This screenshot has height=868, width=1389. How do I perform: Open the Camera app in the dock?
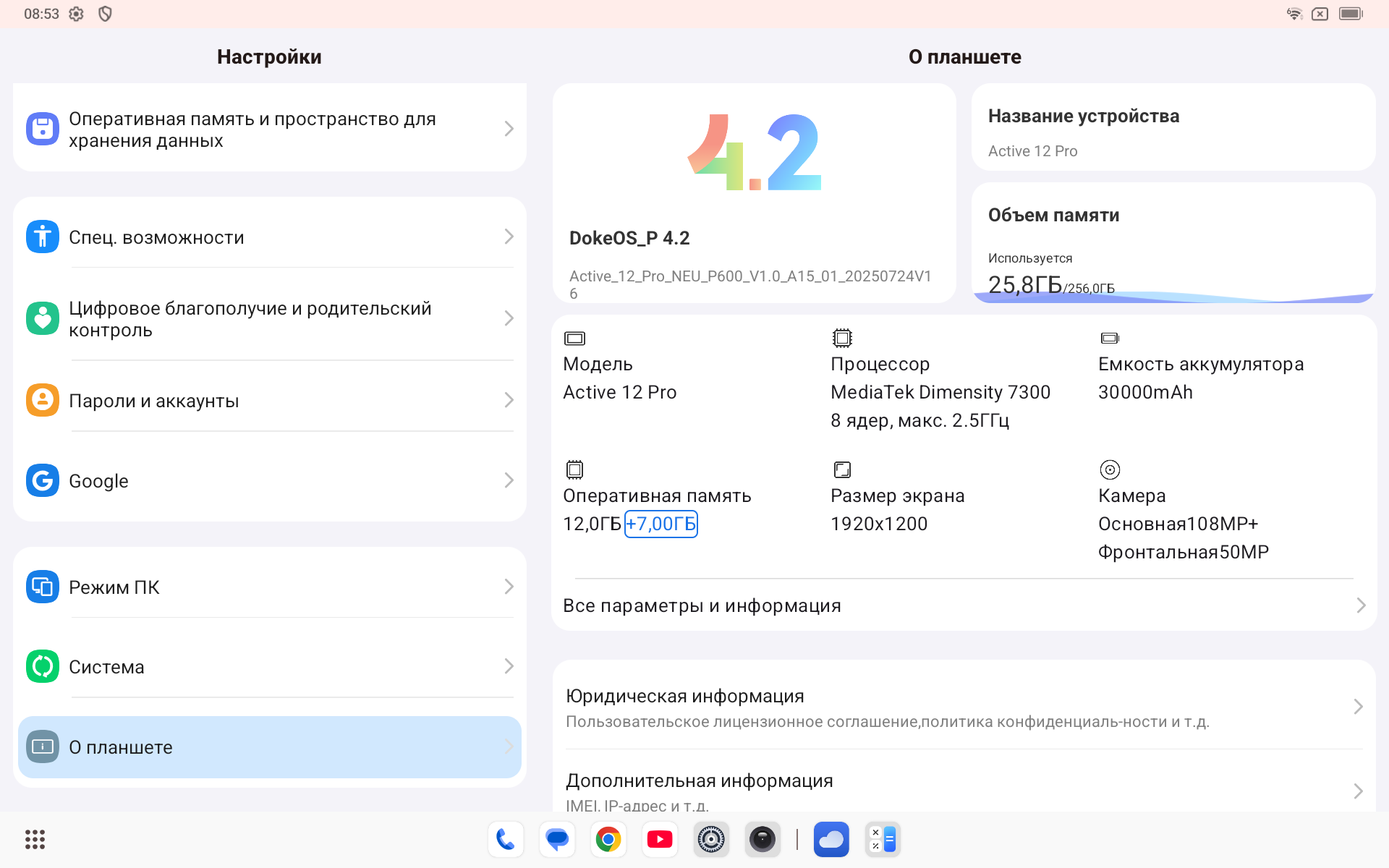coord(762,839)
